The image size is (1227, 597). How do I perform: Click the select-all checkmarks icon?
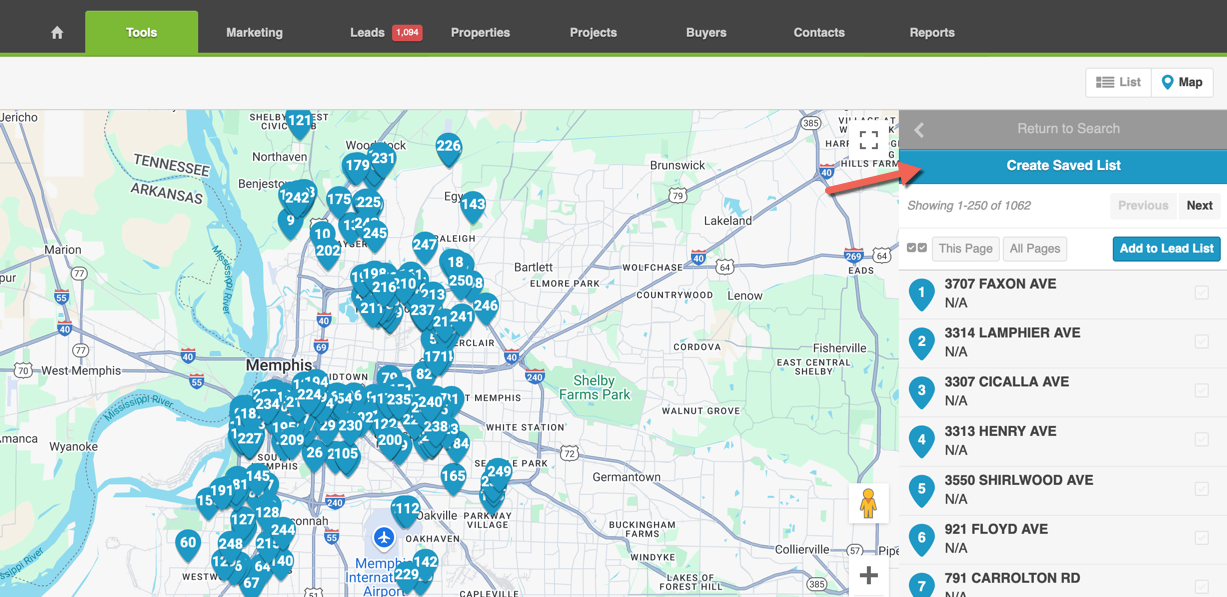(x=916, y=248)
